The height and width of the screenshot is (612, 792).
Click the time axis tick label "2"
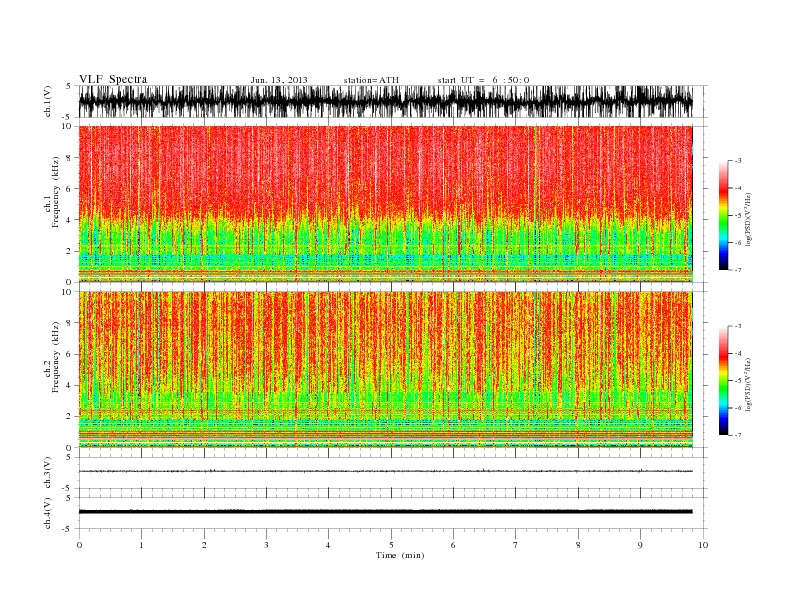(204, 545)
